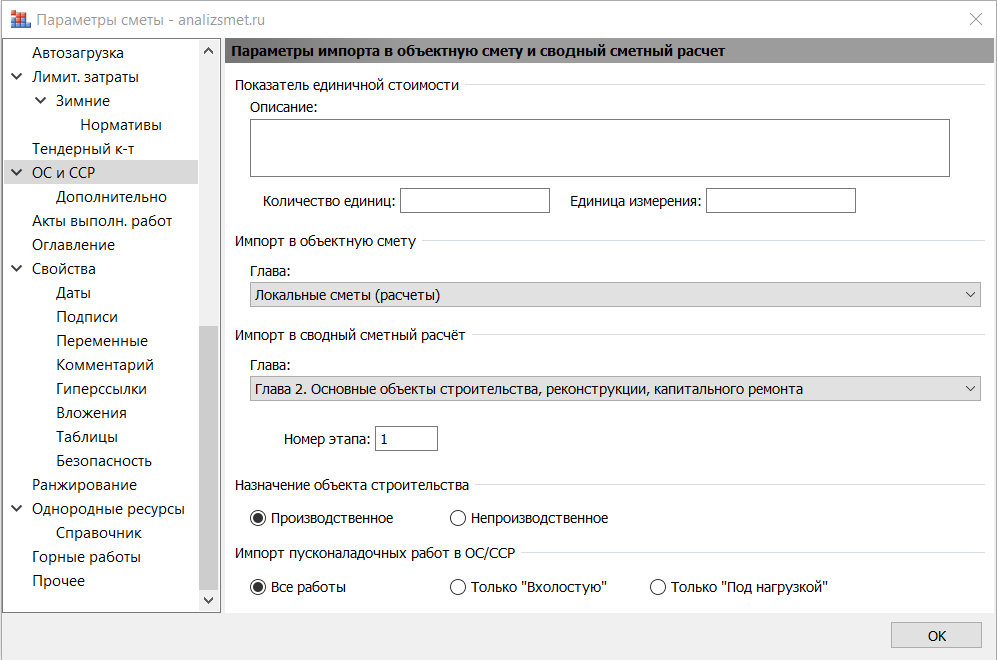Click the tree scrollbar up arrow

tap(208, 51)
